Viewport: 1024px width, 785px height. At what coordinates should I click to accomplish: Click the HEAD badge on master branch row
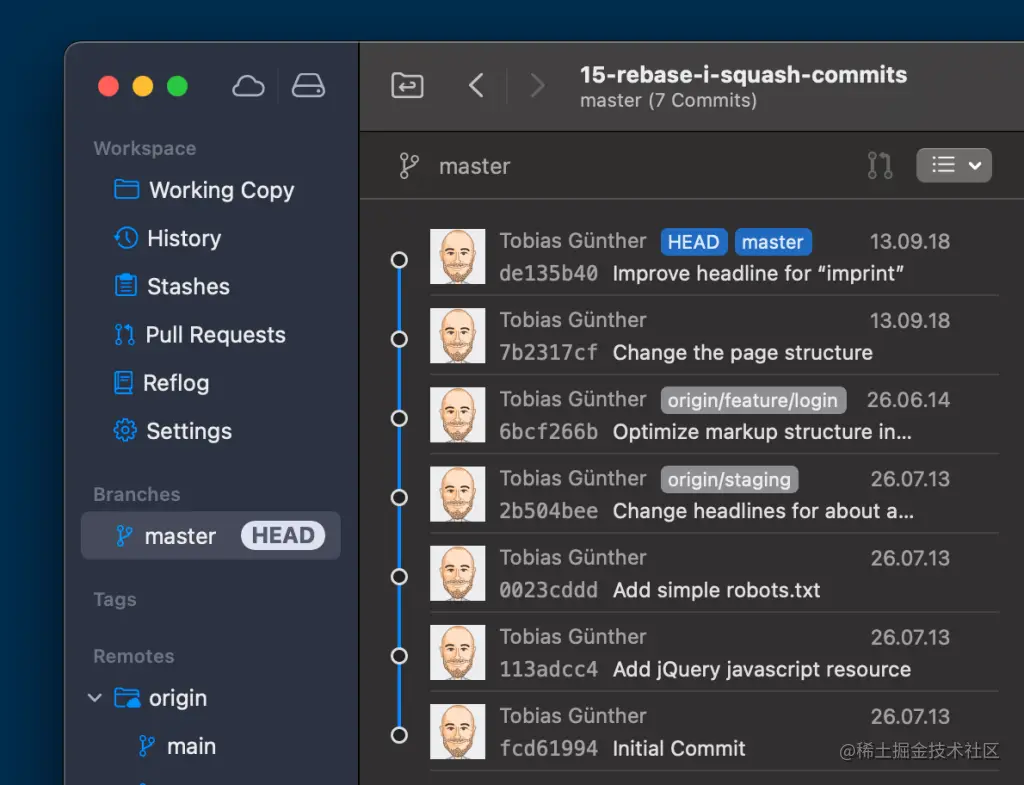(283, 536)
